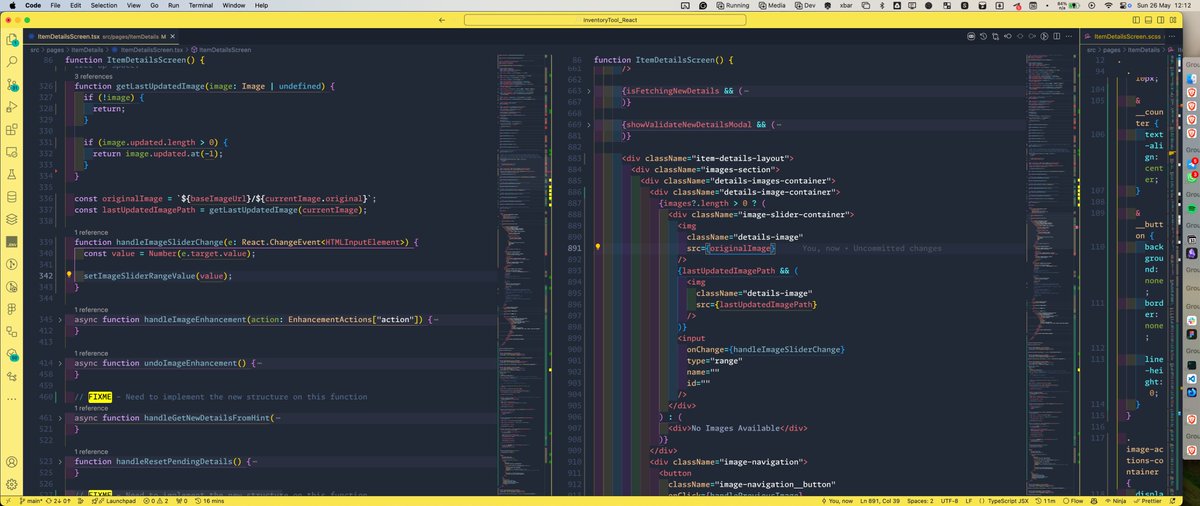Expand folded undoImageEnhancement function at line 414
This screenshot has width=1200, height=506.
pos(60,363)
